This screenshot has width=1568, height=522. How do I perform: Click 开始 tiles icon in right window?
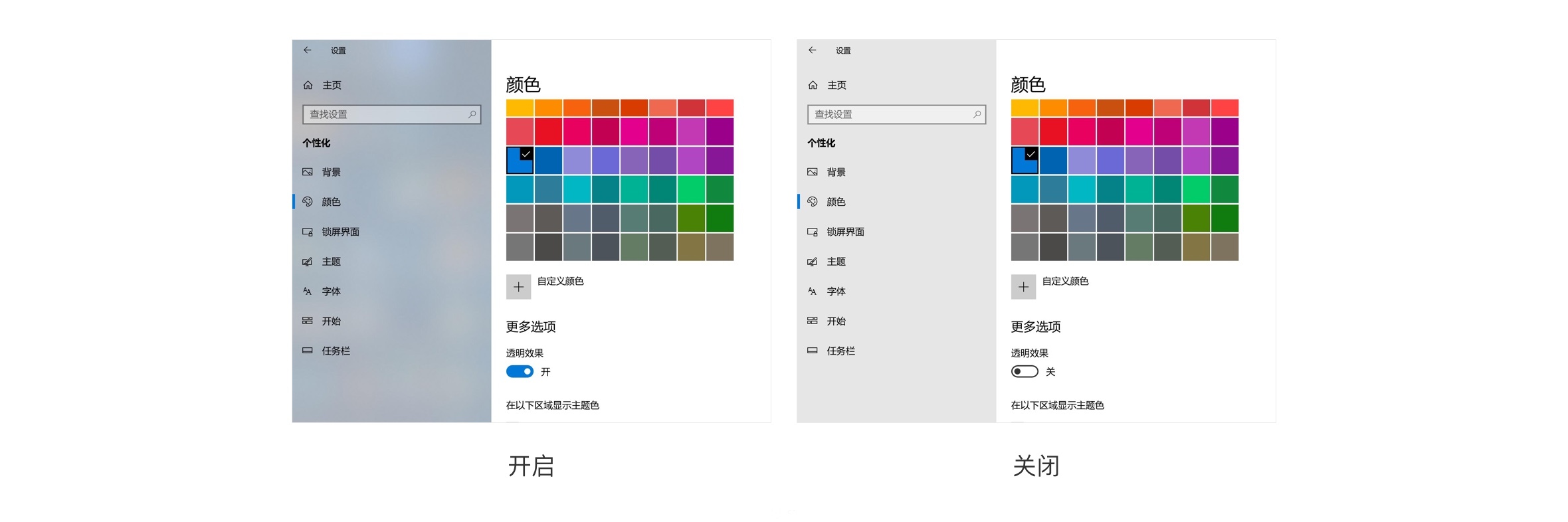[x=813, y=321]
